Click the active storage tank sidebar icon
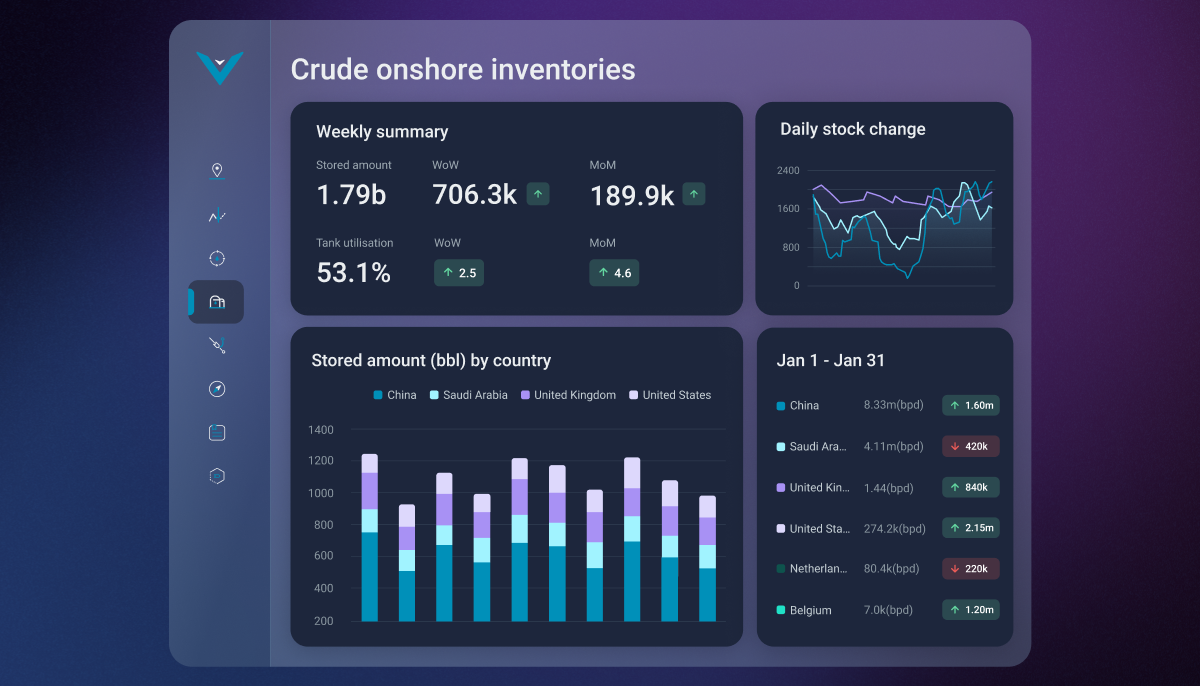1200x686 pixels. [217, 302]
